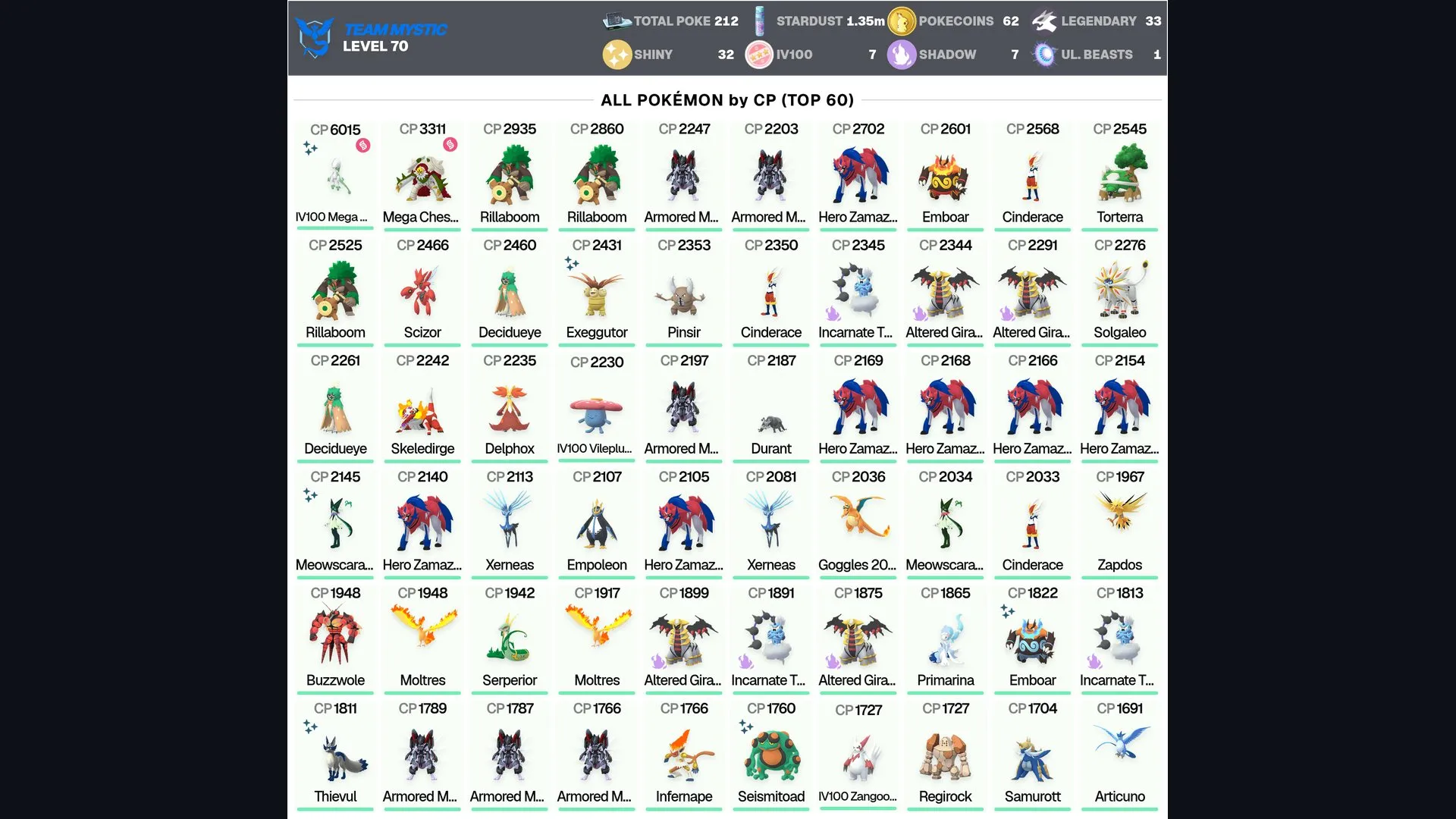The width and height of the screenshot is (1456, 819).
Task: Select the Zapdos sprite
Action: coord(1121,510)
